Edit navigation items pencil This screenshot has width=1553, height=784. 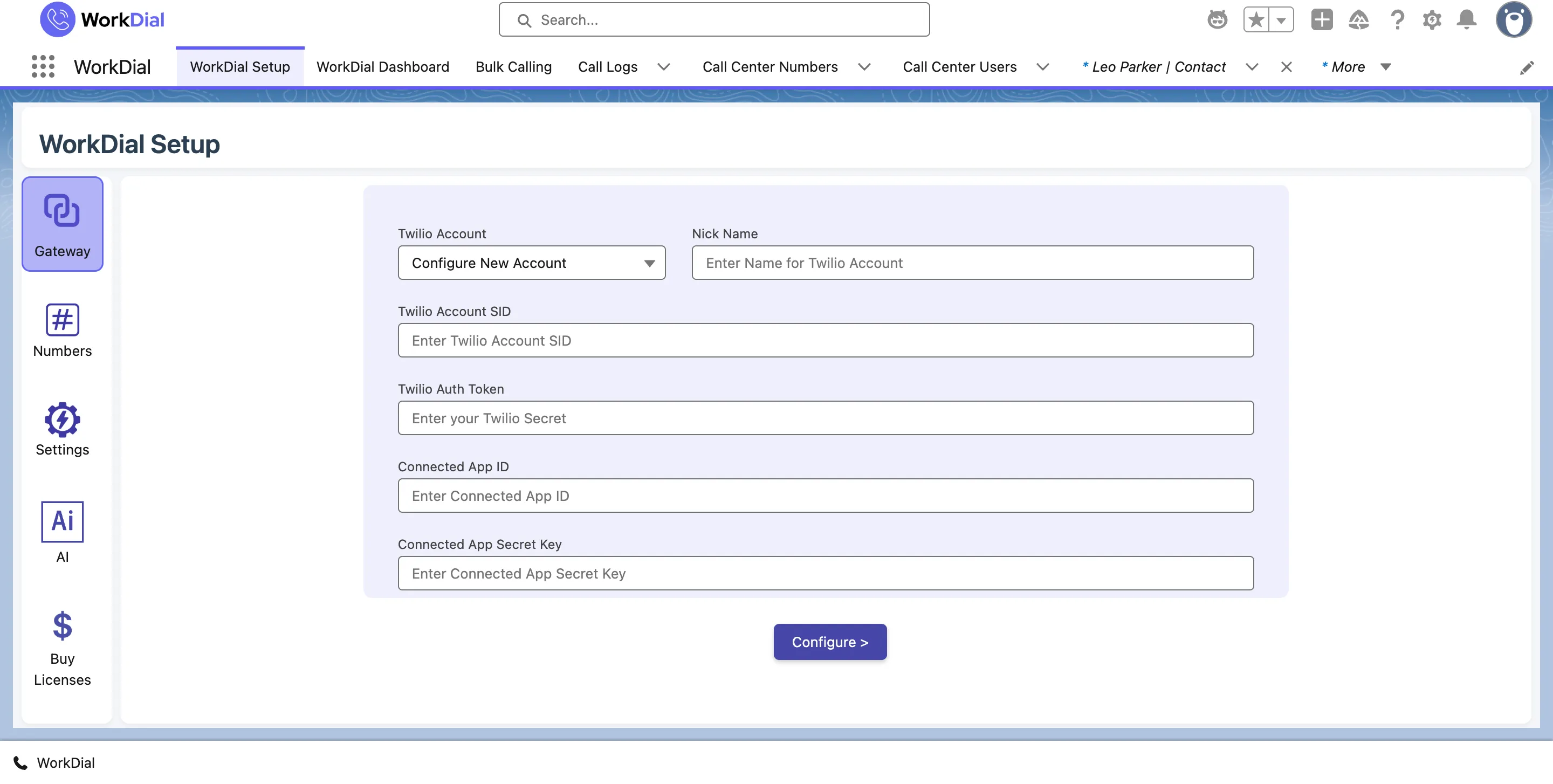click(1527, 67)
